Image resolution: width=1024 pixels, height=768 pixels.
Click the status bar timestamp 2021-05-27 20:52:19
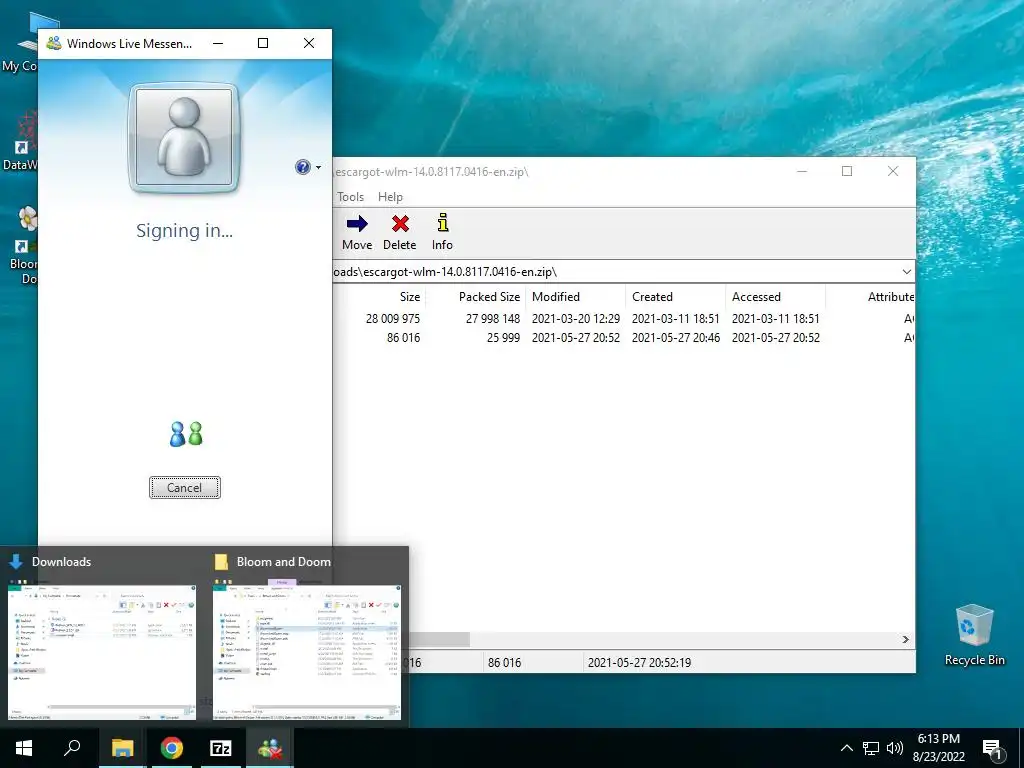pos(639,662)
